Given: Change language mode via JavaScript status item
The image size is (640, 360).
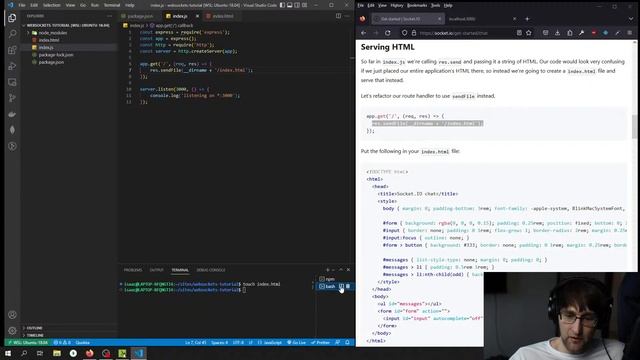Looking at the screenshot, I should pyautogui.click(x=270, y=342).
